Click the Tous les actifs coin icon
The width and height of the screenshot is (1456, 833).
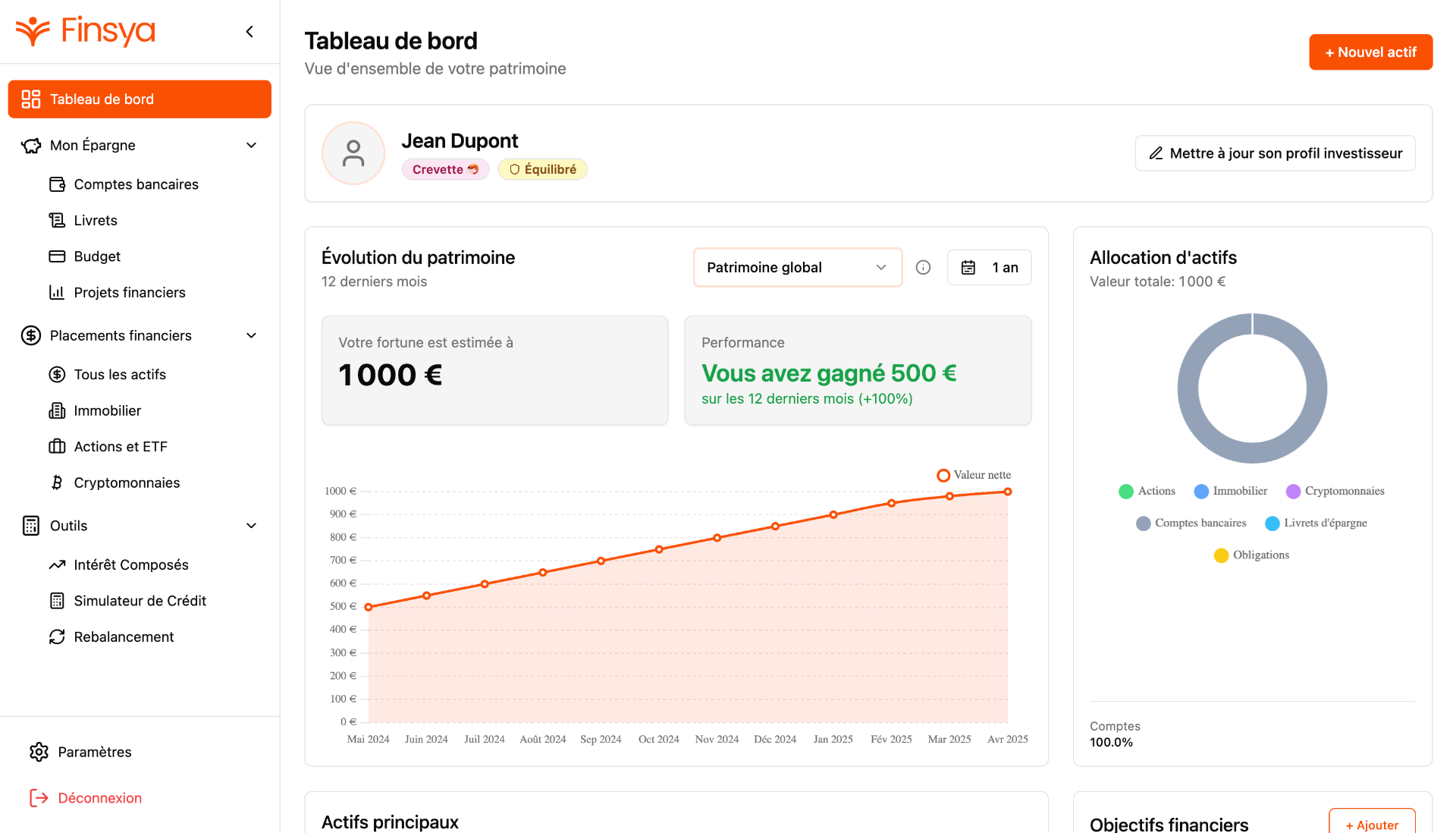click(57, 375)
